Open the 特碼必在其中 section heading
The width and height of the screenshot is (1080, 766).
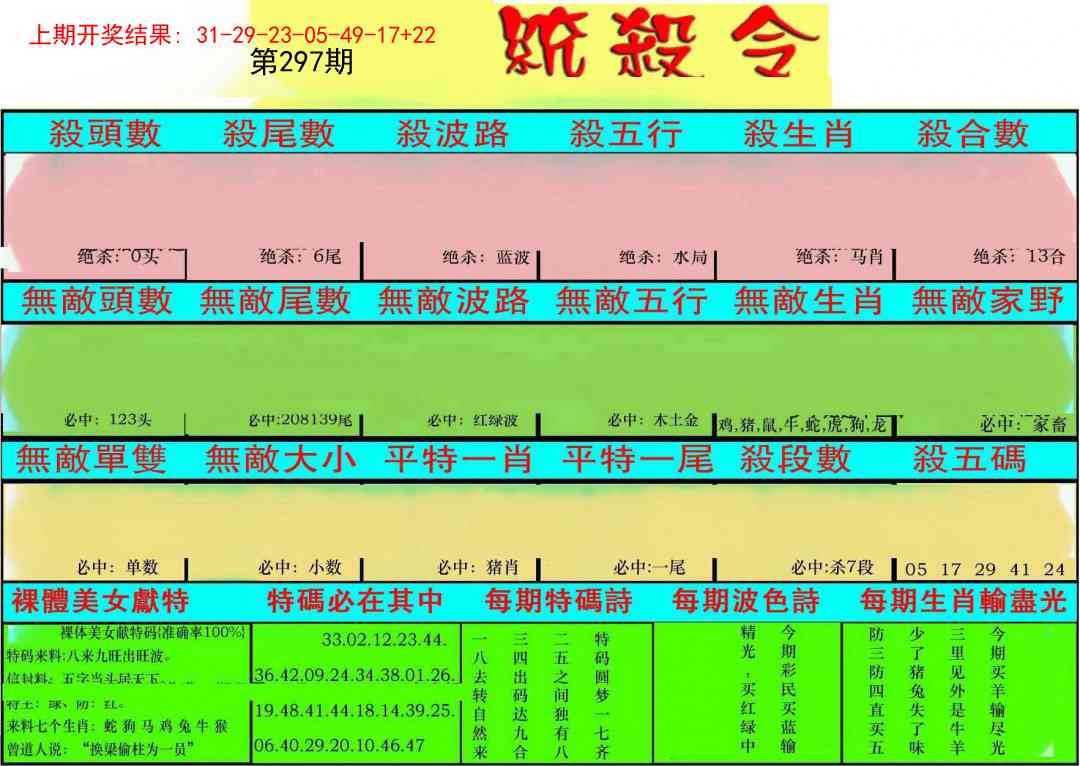point(355,601)
